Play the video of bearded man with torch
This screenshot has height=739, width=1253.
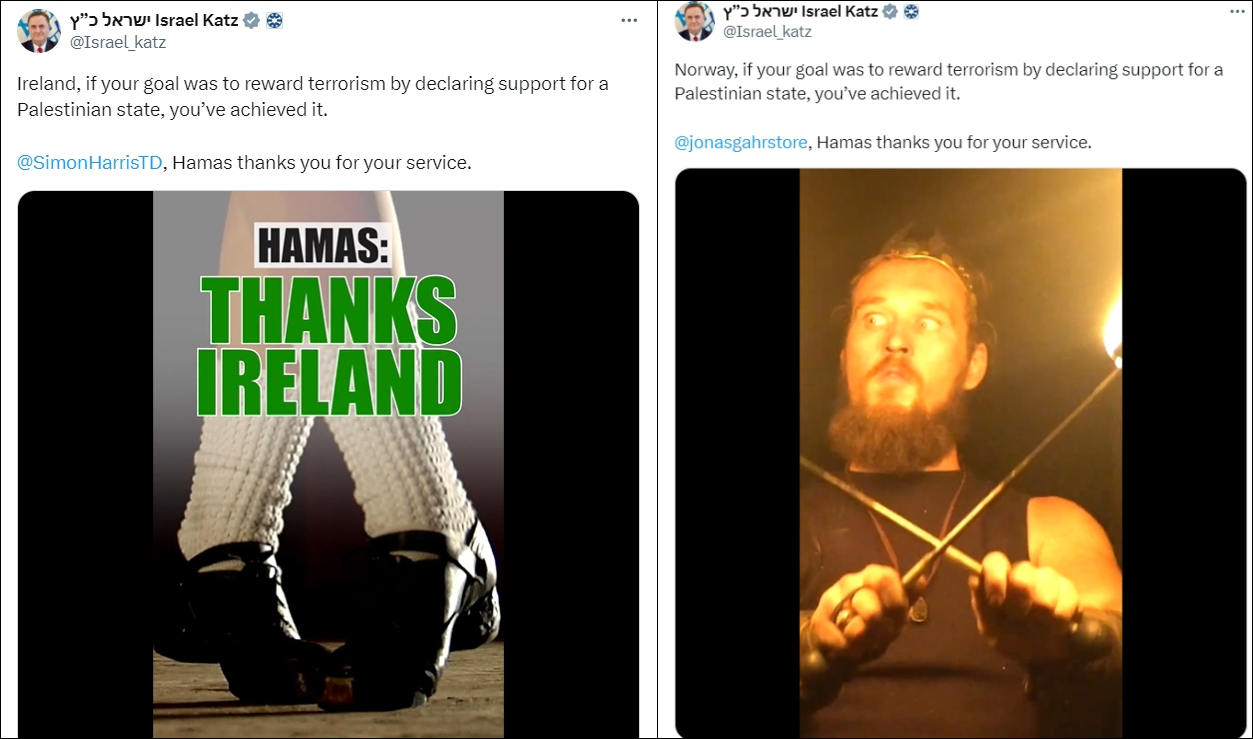[x=960, y=453]
